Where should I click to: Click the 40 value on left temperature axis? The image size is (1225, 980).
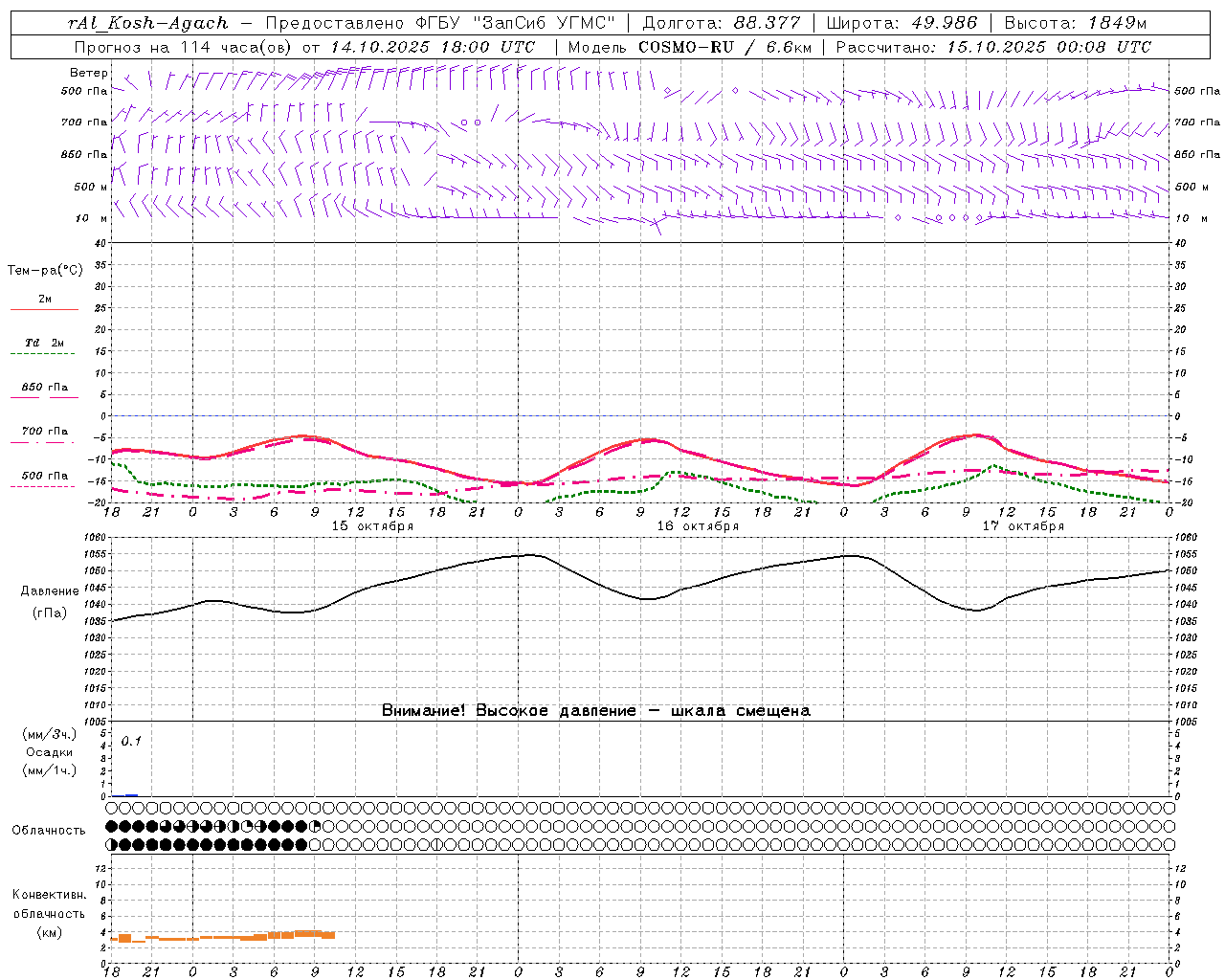click(x=100, y=243)
